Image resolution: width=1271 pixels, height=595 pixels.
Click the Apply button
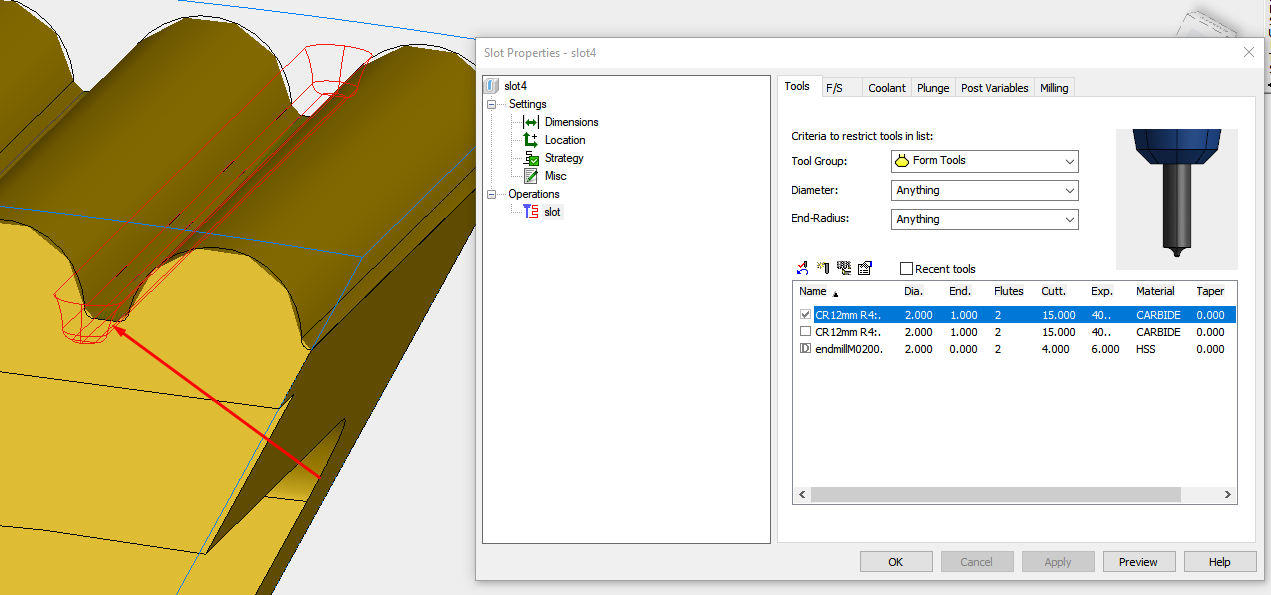pos(1058,561)
